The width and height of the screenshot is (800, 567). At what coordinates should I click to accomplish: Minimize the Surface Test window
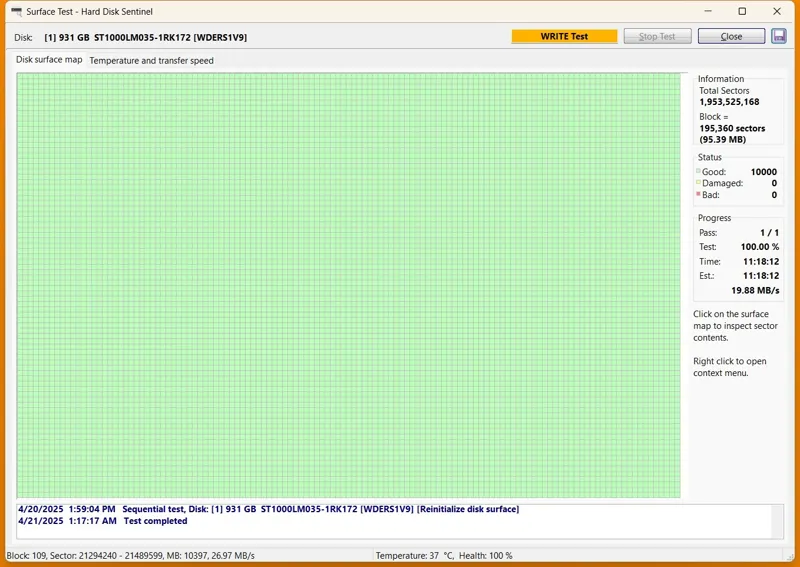(706, 12)
